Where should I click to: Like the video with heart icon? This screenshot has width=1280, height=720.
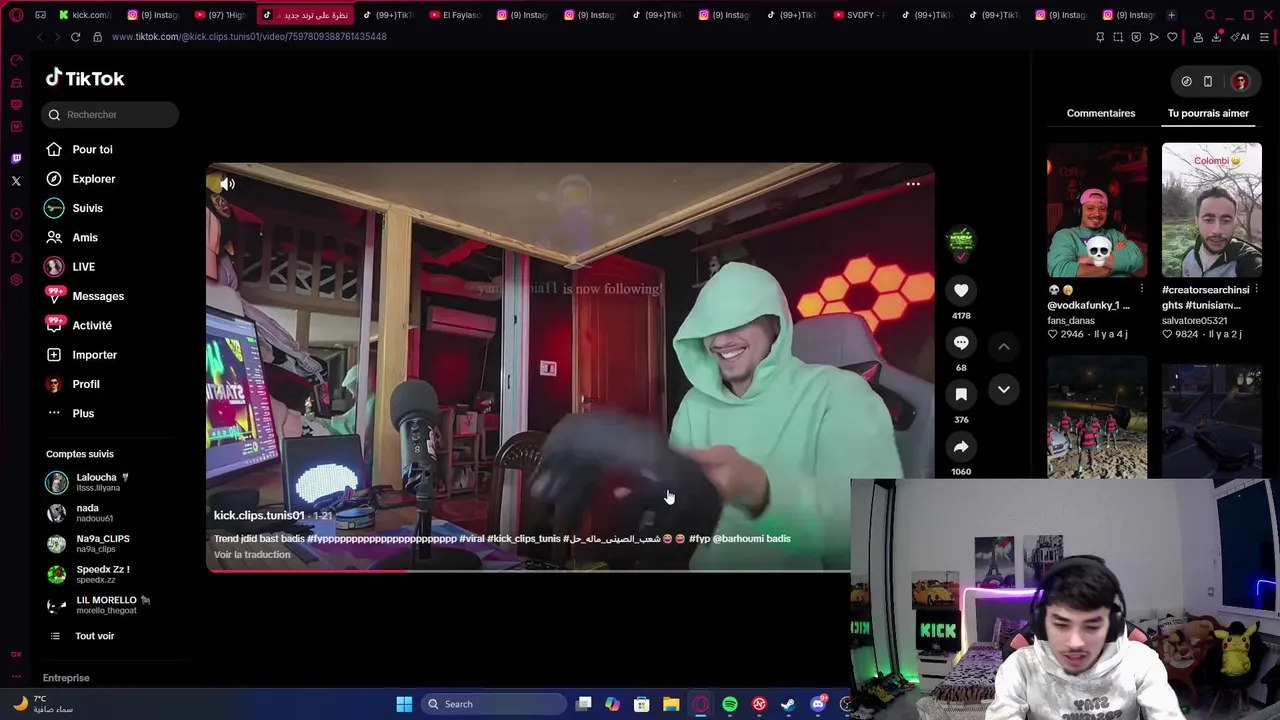pos(961,290)
